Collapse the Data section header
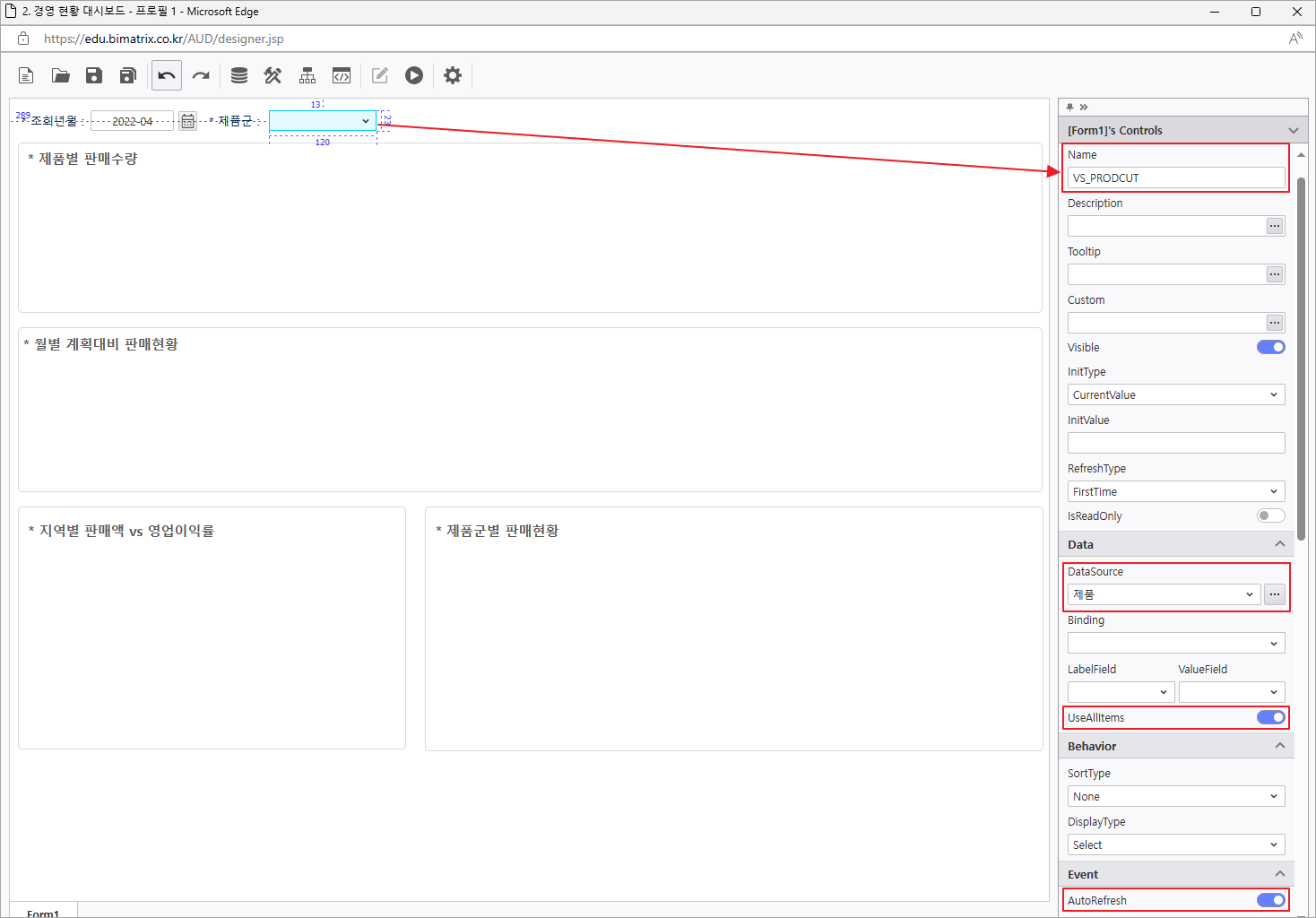This screenshot has width=1316, height=918. (x=1175, y=544)
